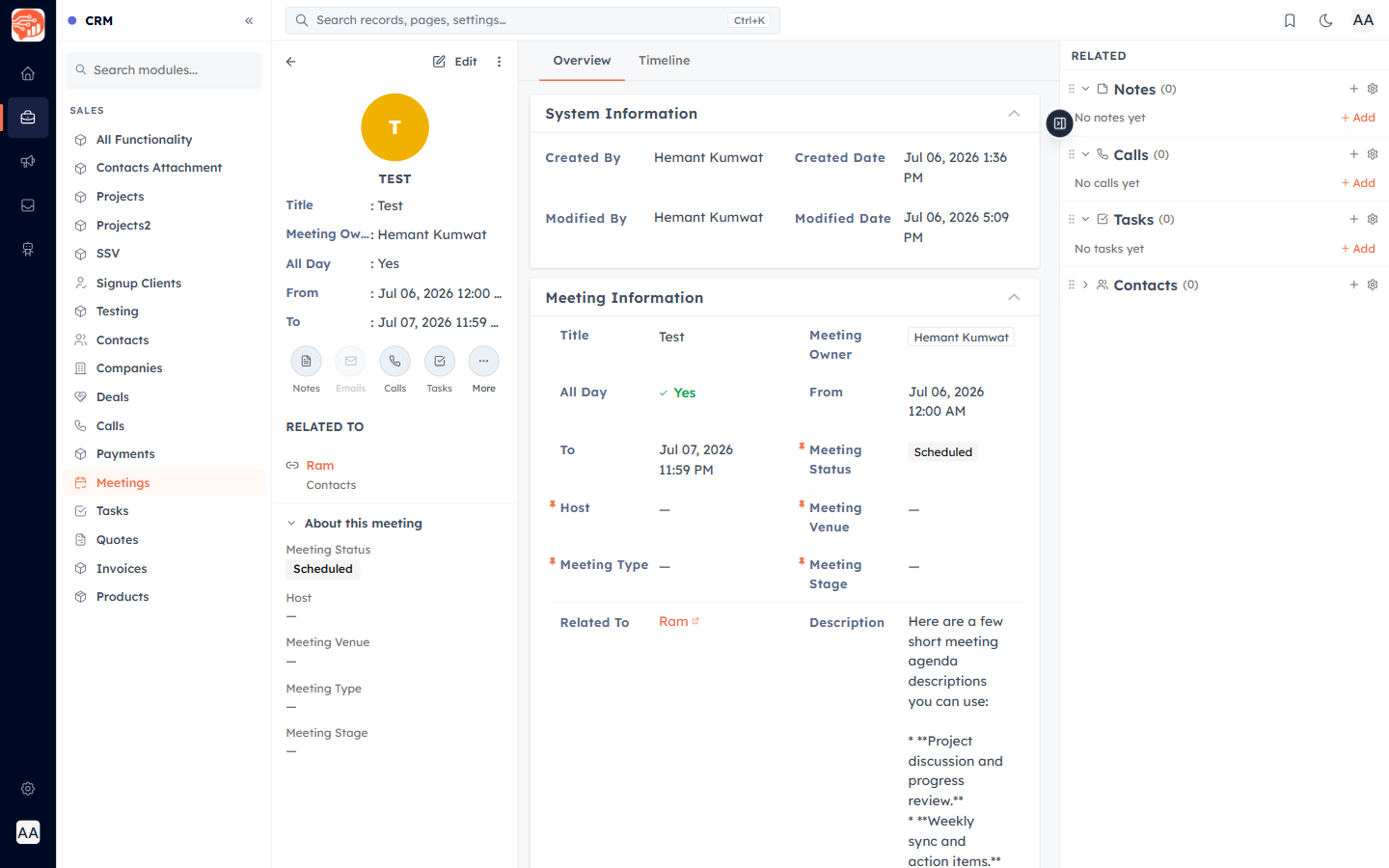Click the TEST record avatar
The image size is (1389, 868).
click(x=395, y=127)
